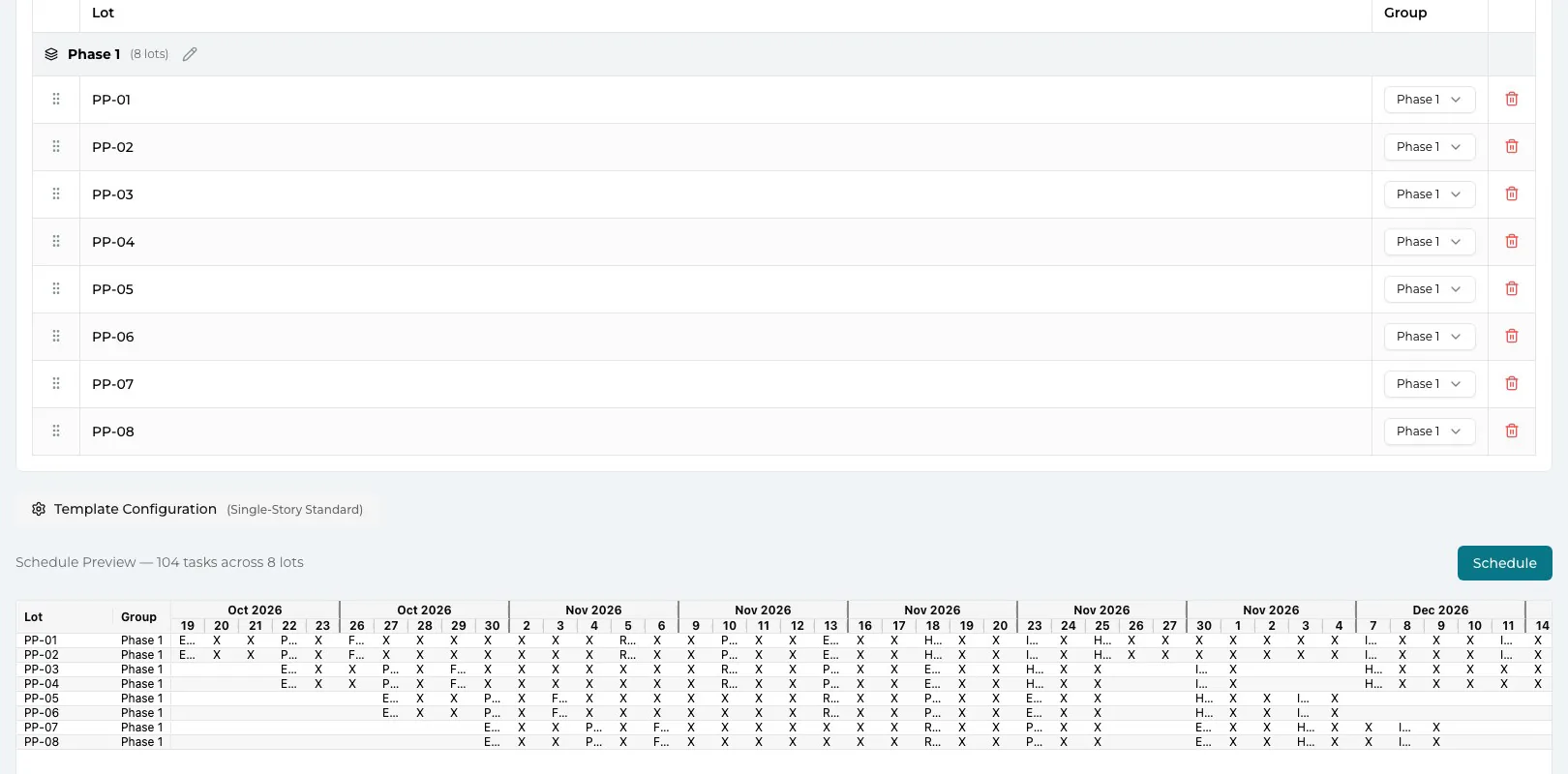The image size is (1568, 774).
Task: Expand the group selector for PP-07
Action: [x=1429, y=384]
